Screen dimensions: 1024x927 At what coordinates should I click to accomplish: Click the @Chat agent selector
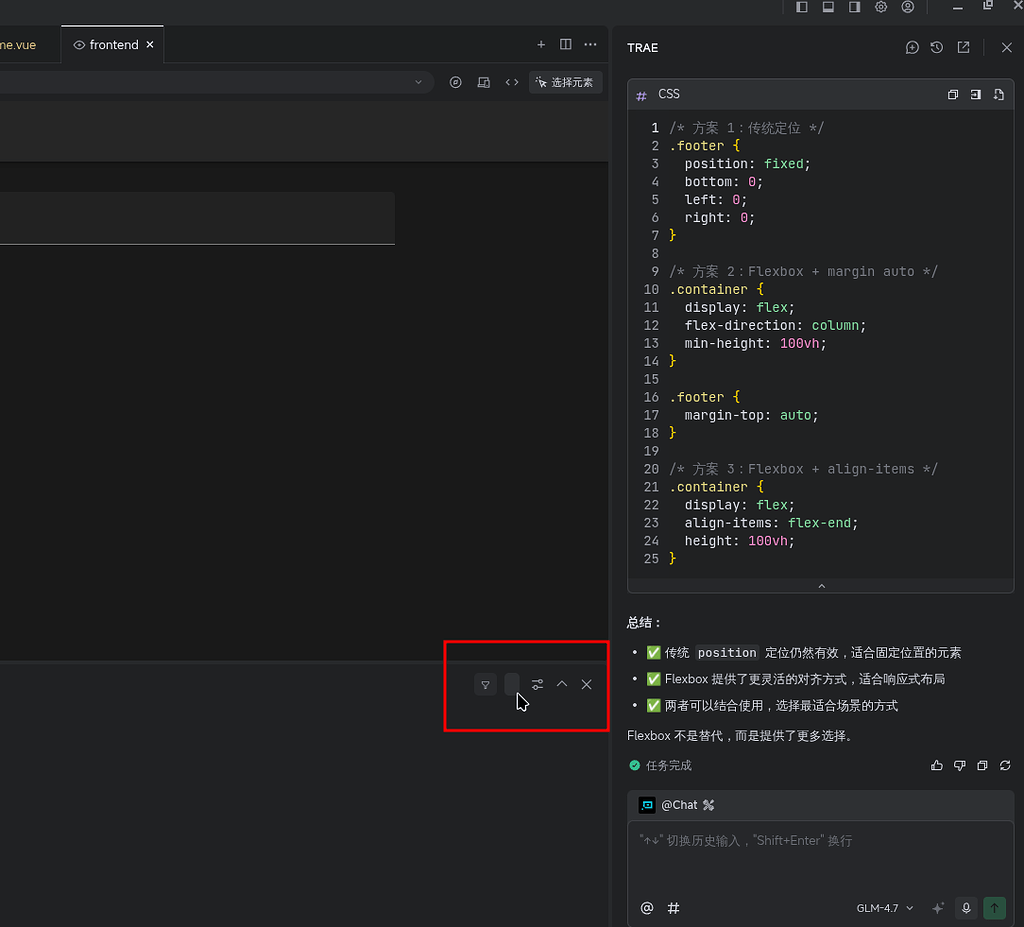pyautogui.click(x=677, y=805)
